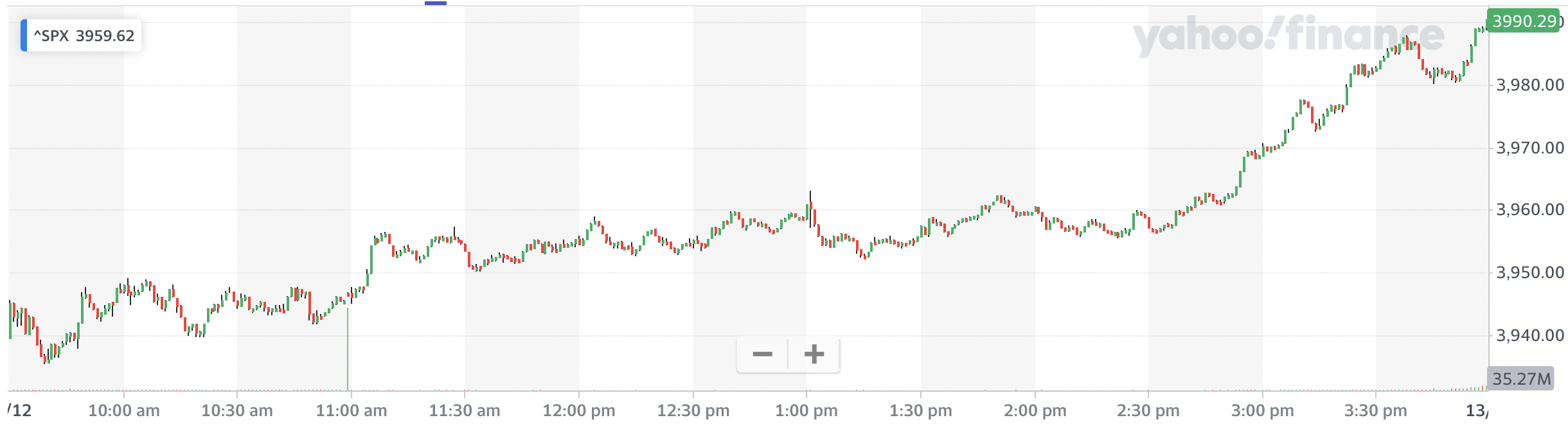Click the blue color bar on ^SPX legend
1568x438 pixels.
[x=24, y=35]
